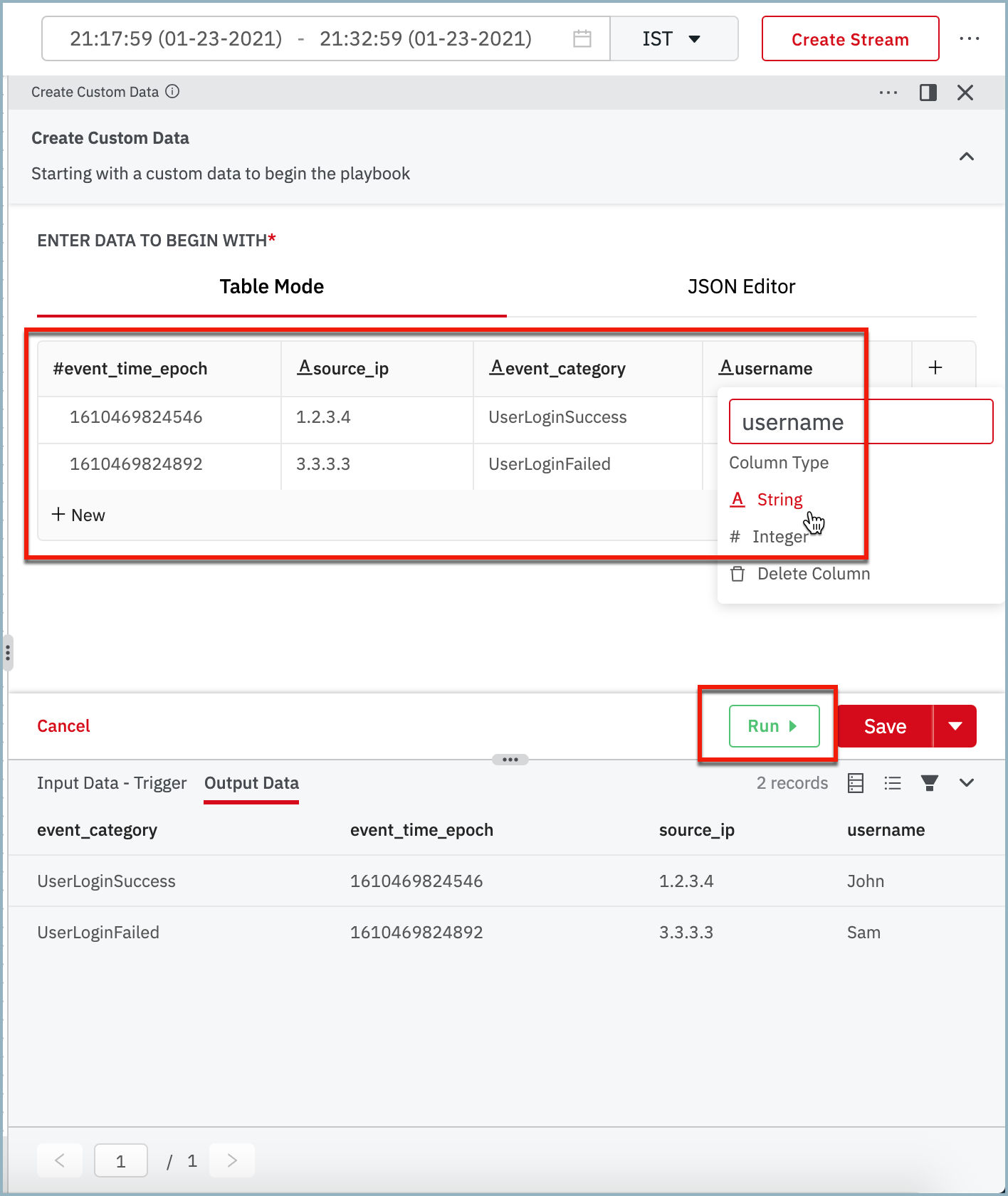Image resolution: width=1008 pixels, height=1196 pixels.
Task: Select the John username value
Action: pyautogui.click(x=866, y=881)
